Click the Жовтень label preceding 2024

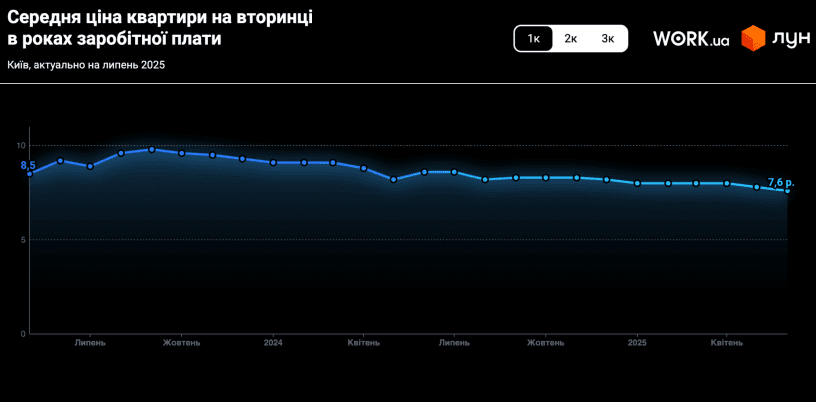click(x=182, y=342)
